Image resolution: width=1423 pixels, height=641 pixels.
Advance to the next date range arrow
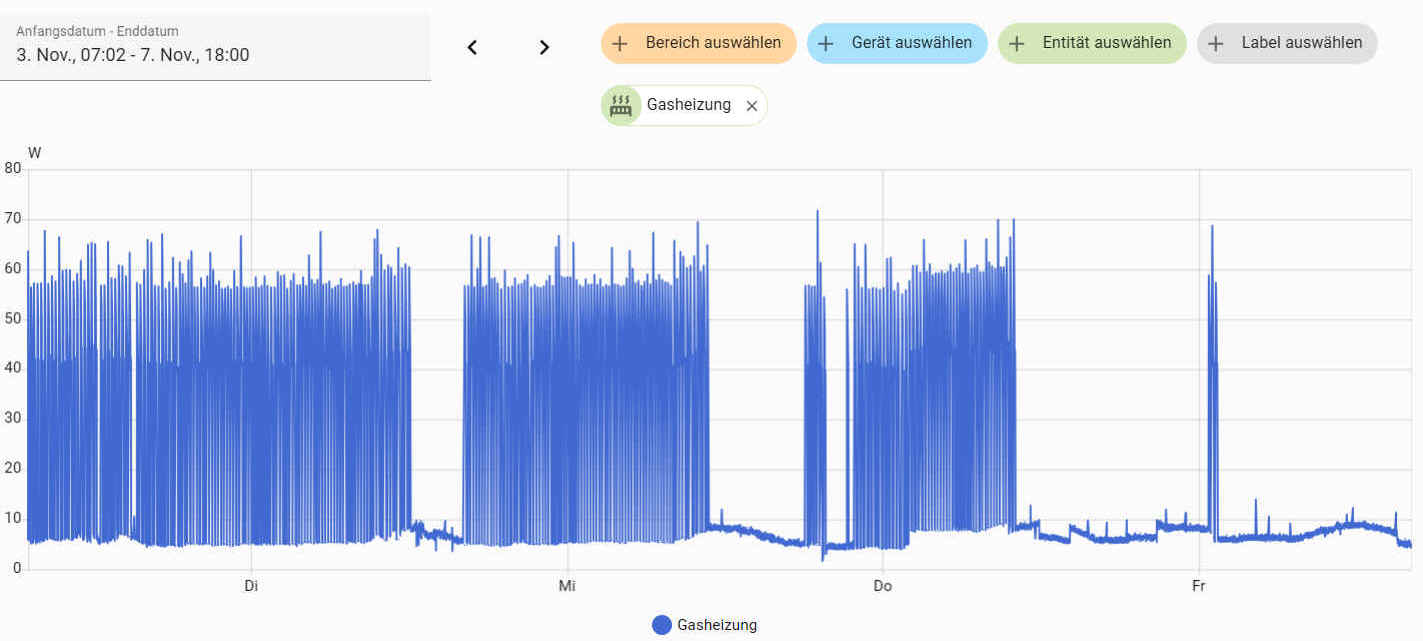click(x=544, y=47)
